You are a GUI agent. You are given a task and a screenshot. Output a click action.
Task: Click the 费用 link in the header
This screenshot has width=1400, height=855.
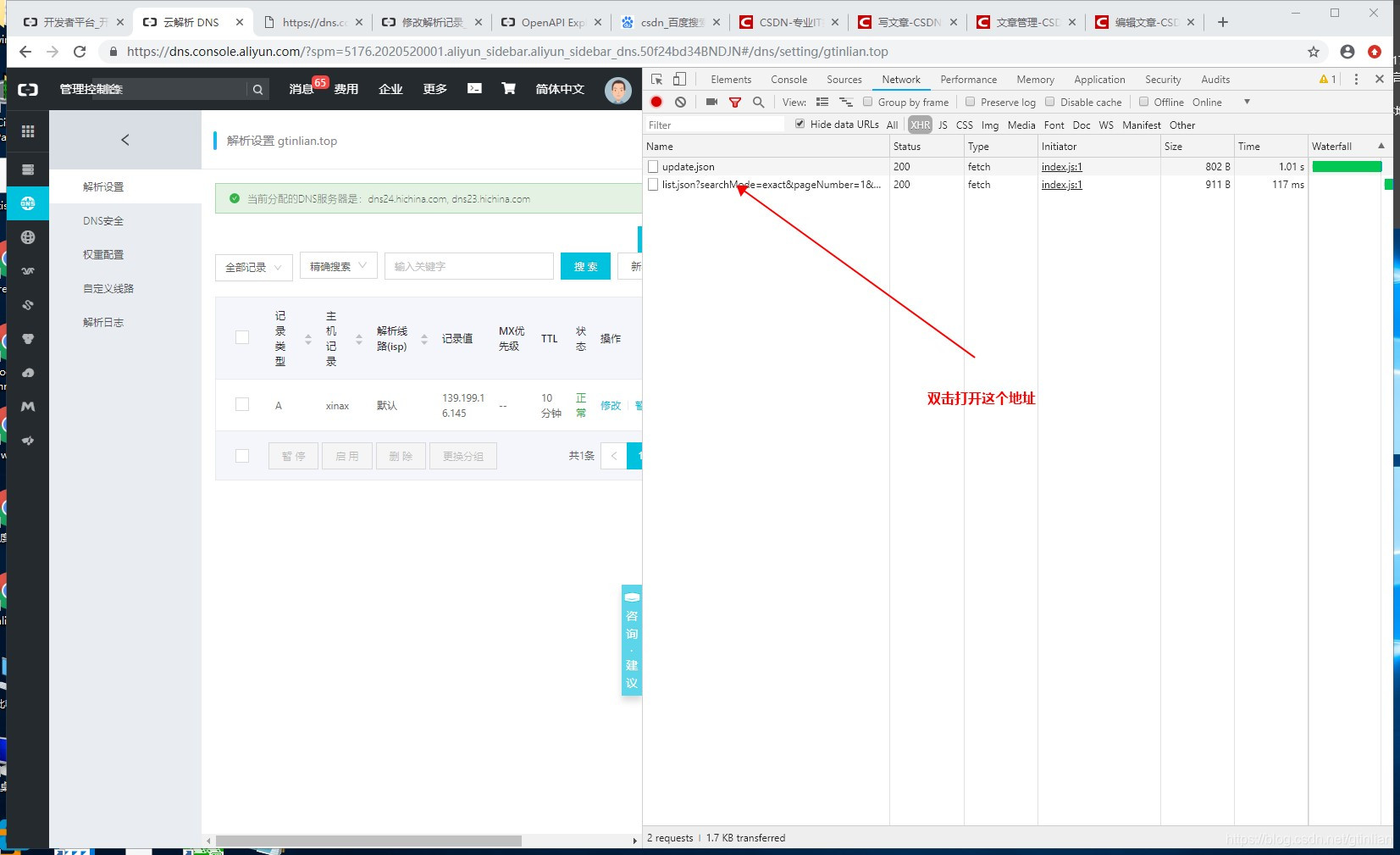[x=346, y=89]
